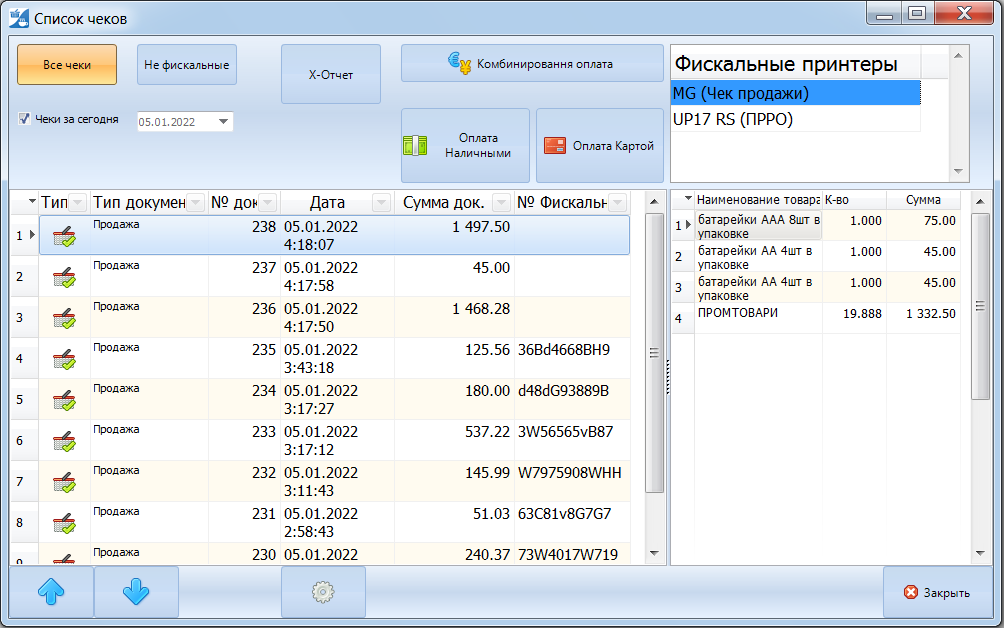Open filter dropdown for № Фискальный column

coord(618,203)
